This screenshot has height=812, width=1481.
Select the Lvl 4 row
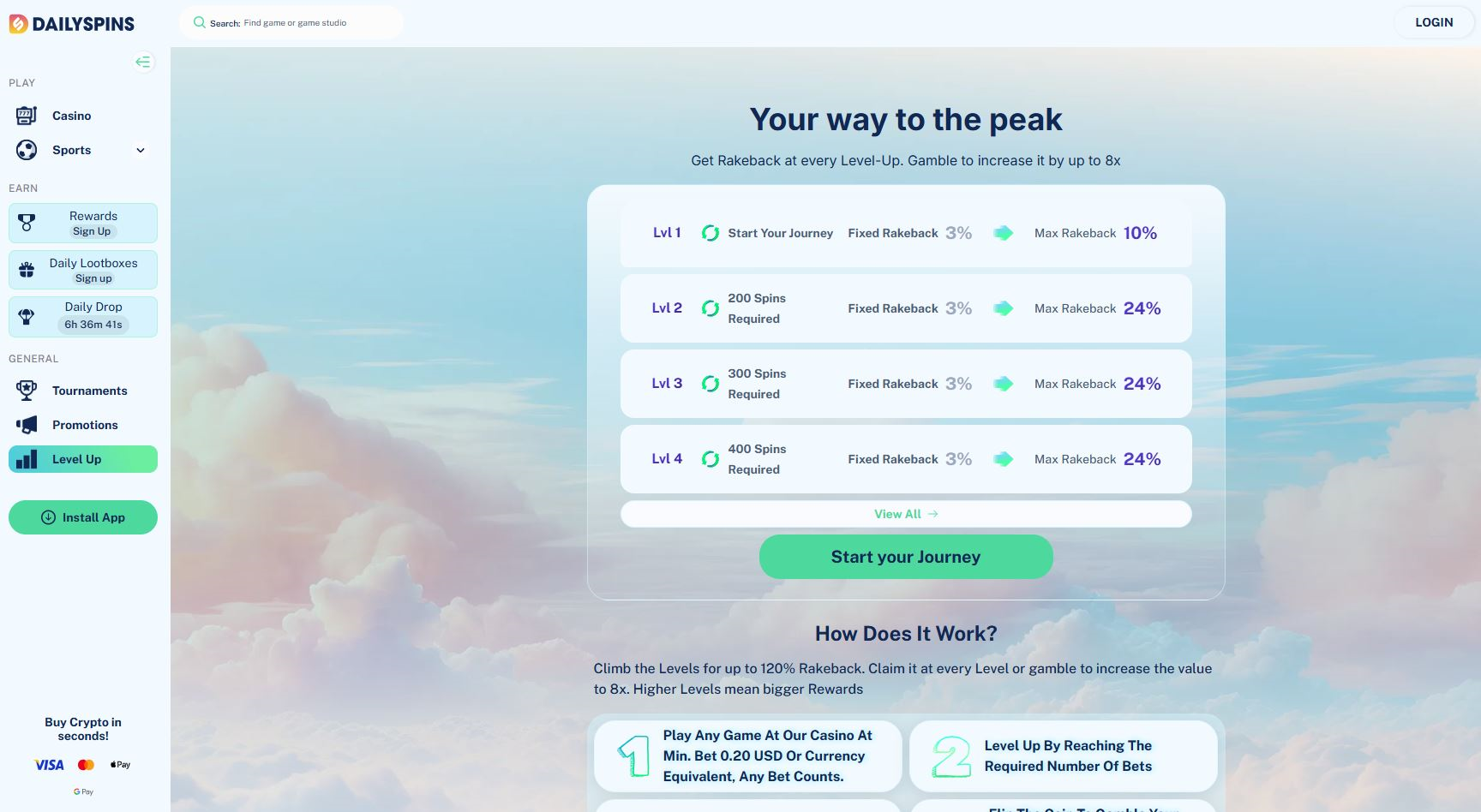[905, 459]
